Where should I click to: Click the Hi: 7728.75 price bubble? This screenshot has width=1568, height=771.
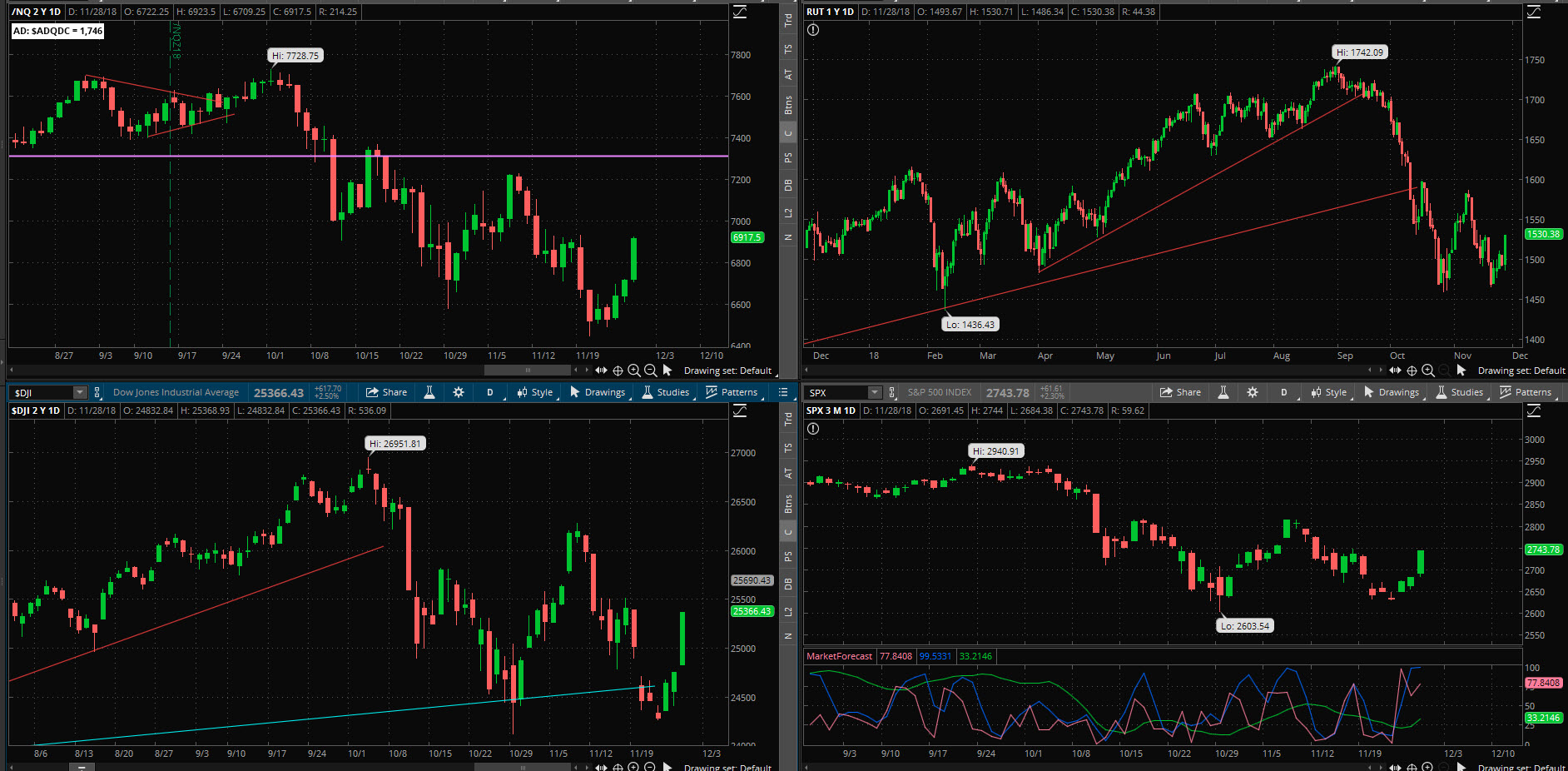click(295, 56)
